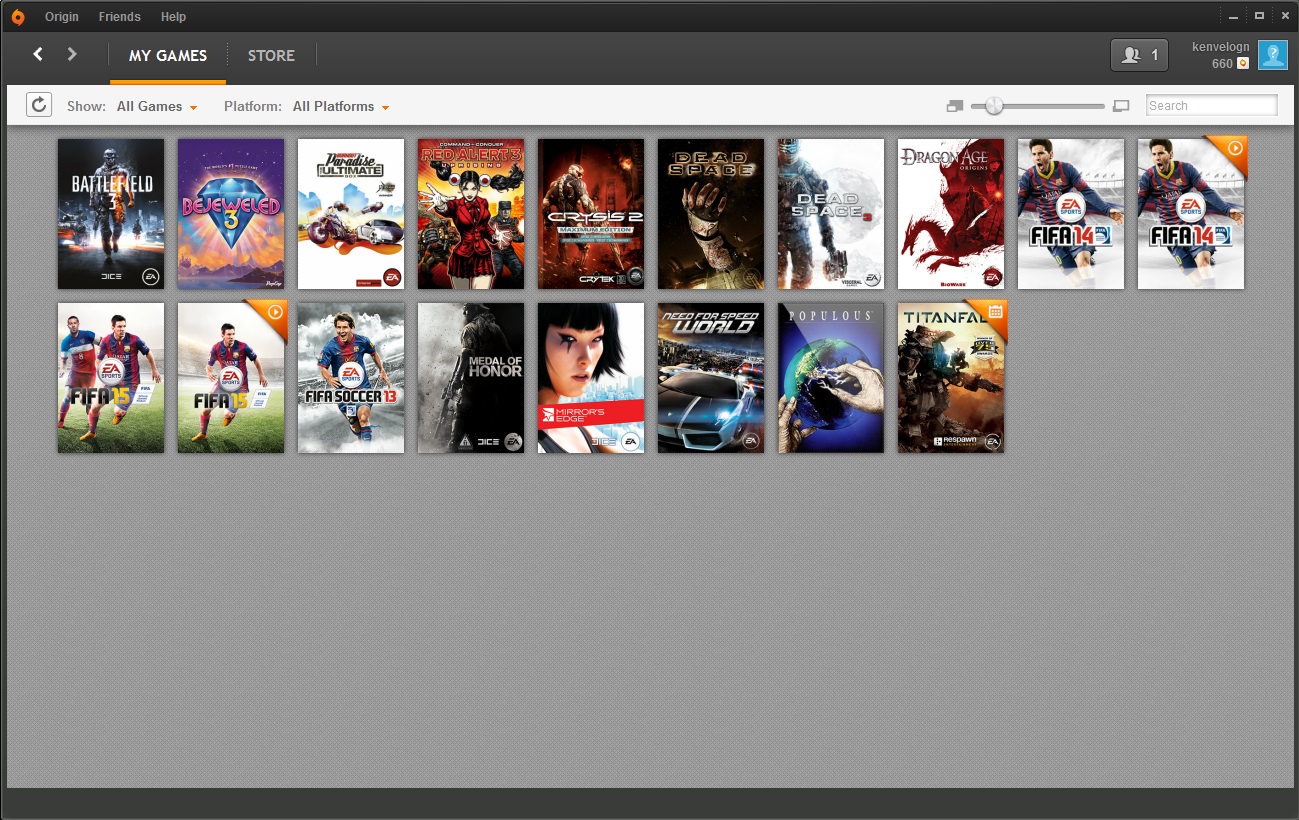Select the Medal of Honor game tile
This screenshot has height=820, width=1299.
click(x=471, y=378)
